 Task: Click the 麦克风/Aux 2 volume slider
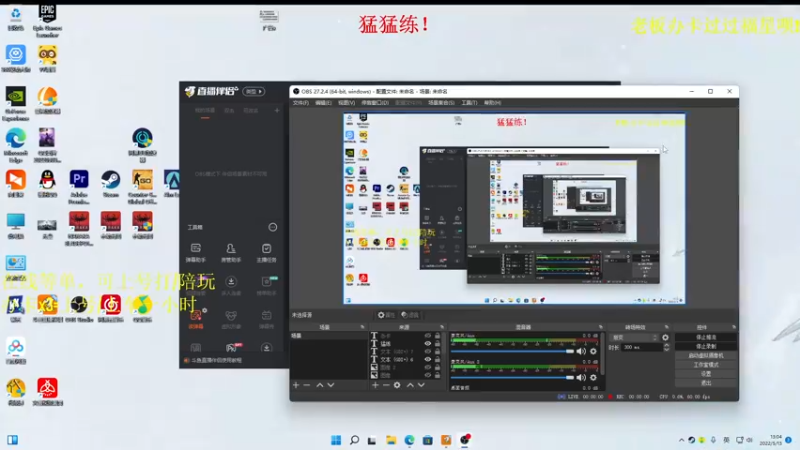[x=512, y=377]
